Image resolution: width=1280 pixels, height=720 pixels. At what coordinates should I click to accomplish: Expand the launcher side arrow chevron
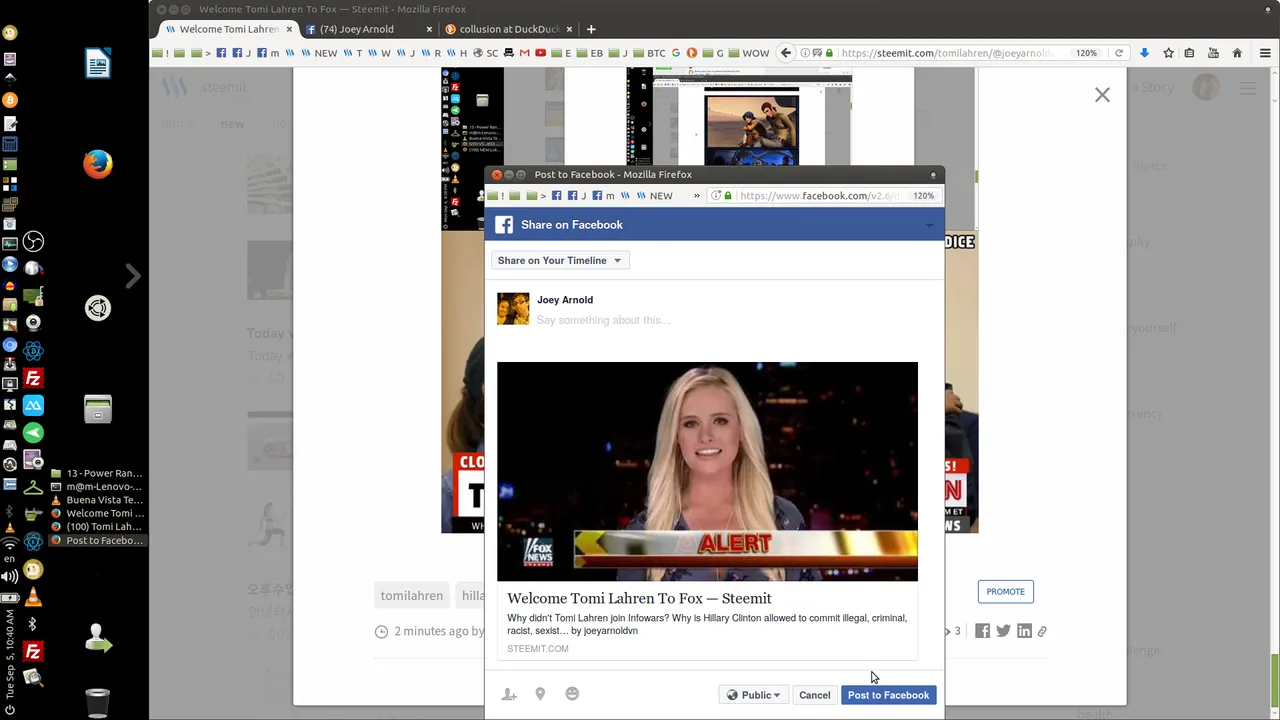tap(133, 276)
